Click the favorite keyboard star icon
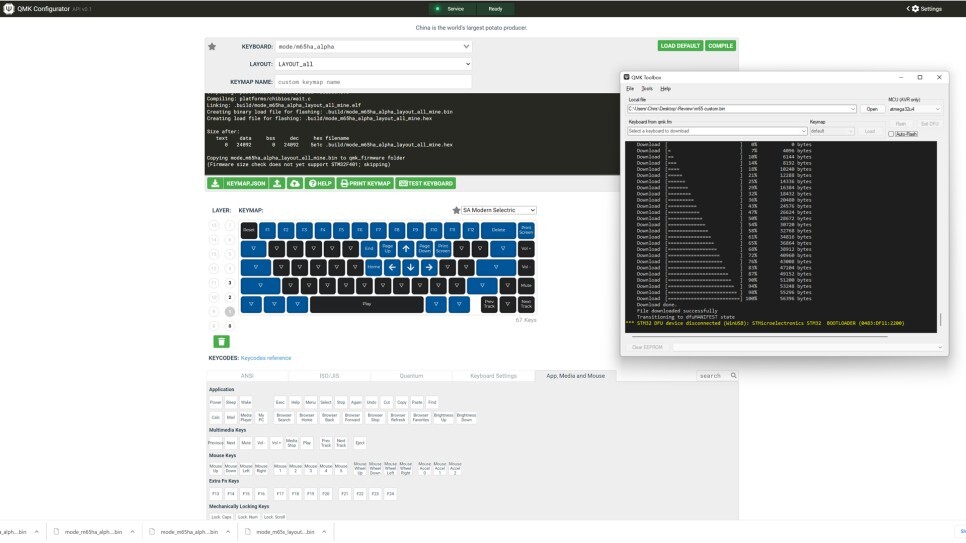Image resolution: width=966 pixels, height=543 pixels. tap(212, 47)
